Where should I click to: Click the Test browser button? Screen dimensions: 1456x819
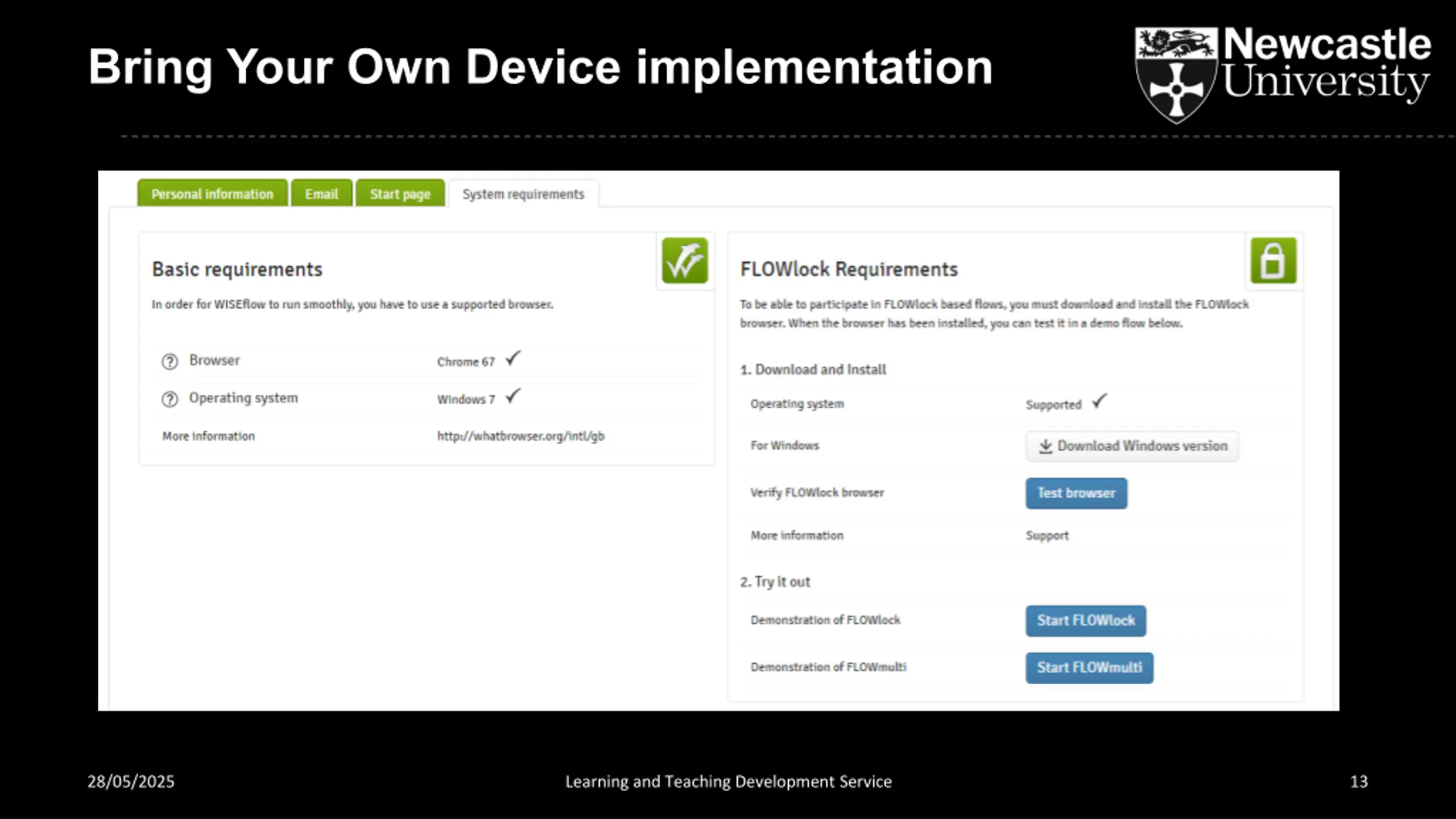click(x=1076, y=493)
